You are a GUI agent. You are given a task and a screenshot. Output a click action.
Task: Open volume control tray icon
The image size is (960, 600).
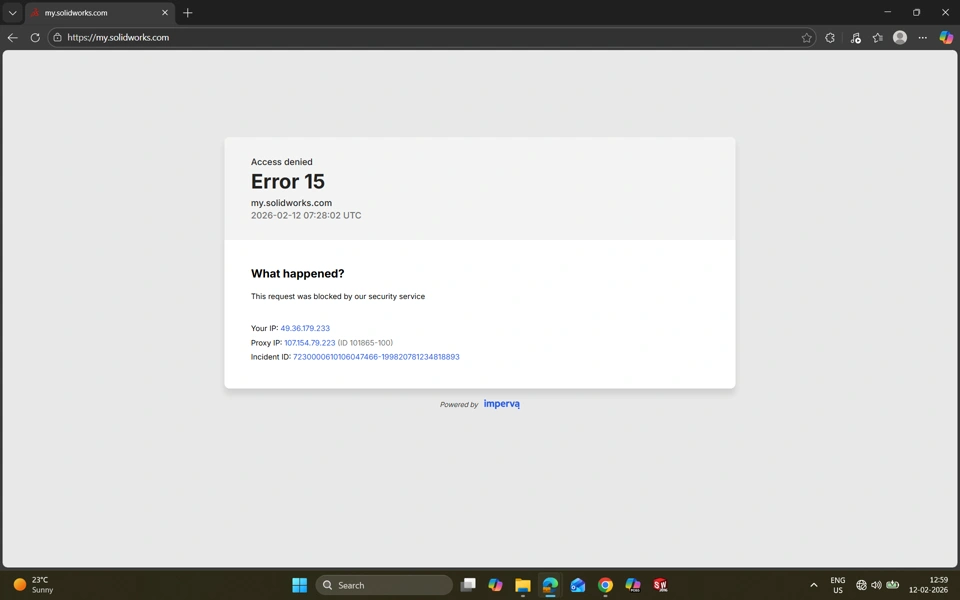pos(876,585)
